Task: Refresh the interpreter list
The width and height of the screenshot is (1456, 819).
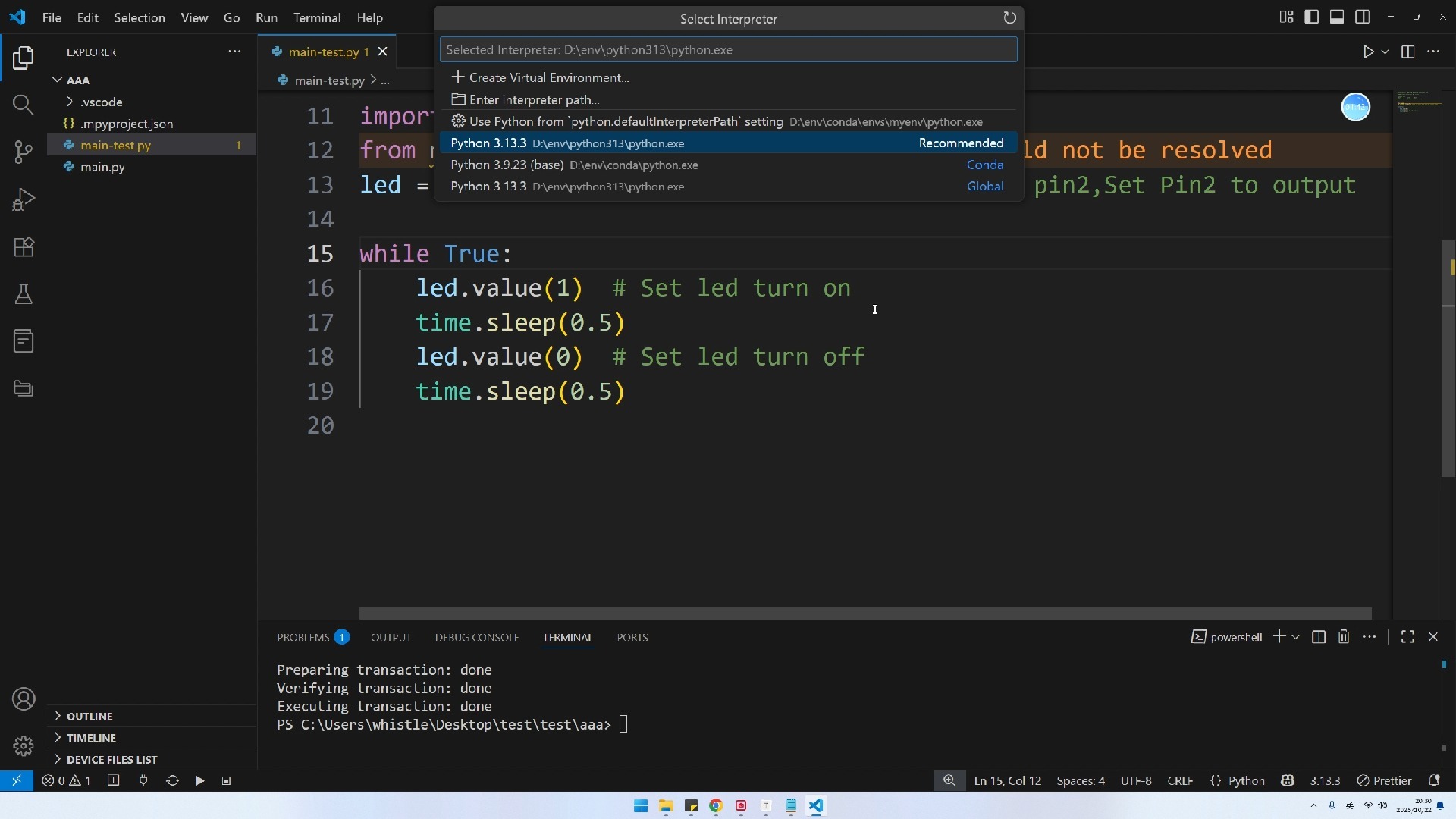Action: click(x=1009, y=18)
